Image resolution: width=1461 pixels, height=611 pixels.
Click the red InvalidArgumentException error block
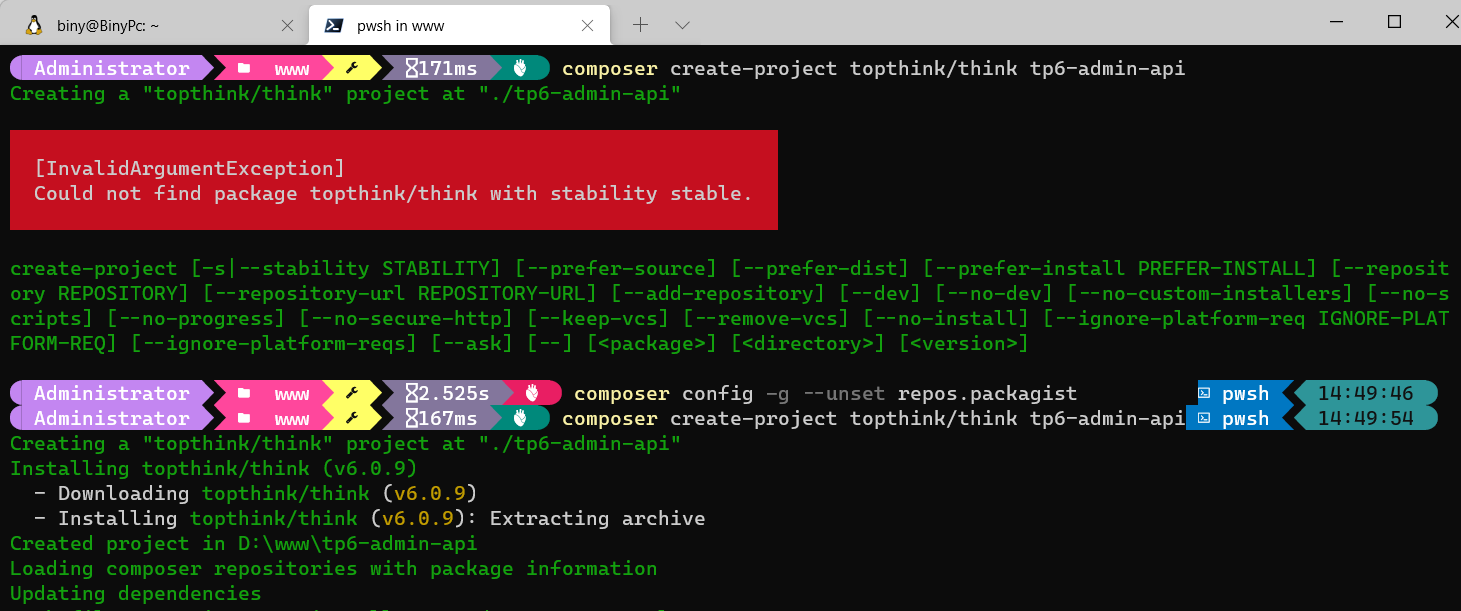coord(393,181)
